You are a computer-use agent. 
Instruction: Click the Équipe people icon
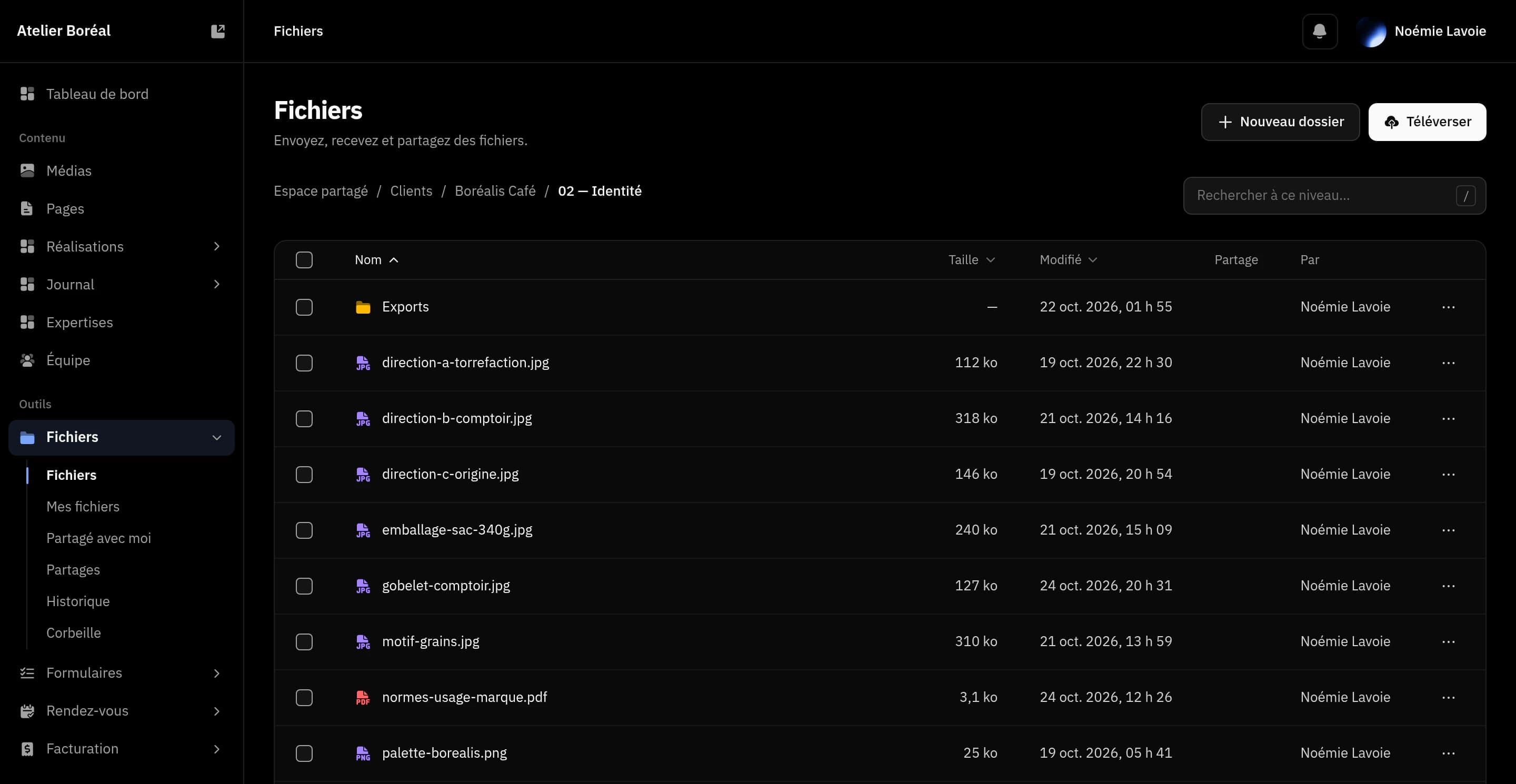coord(27,360)
